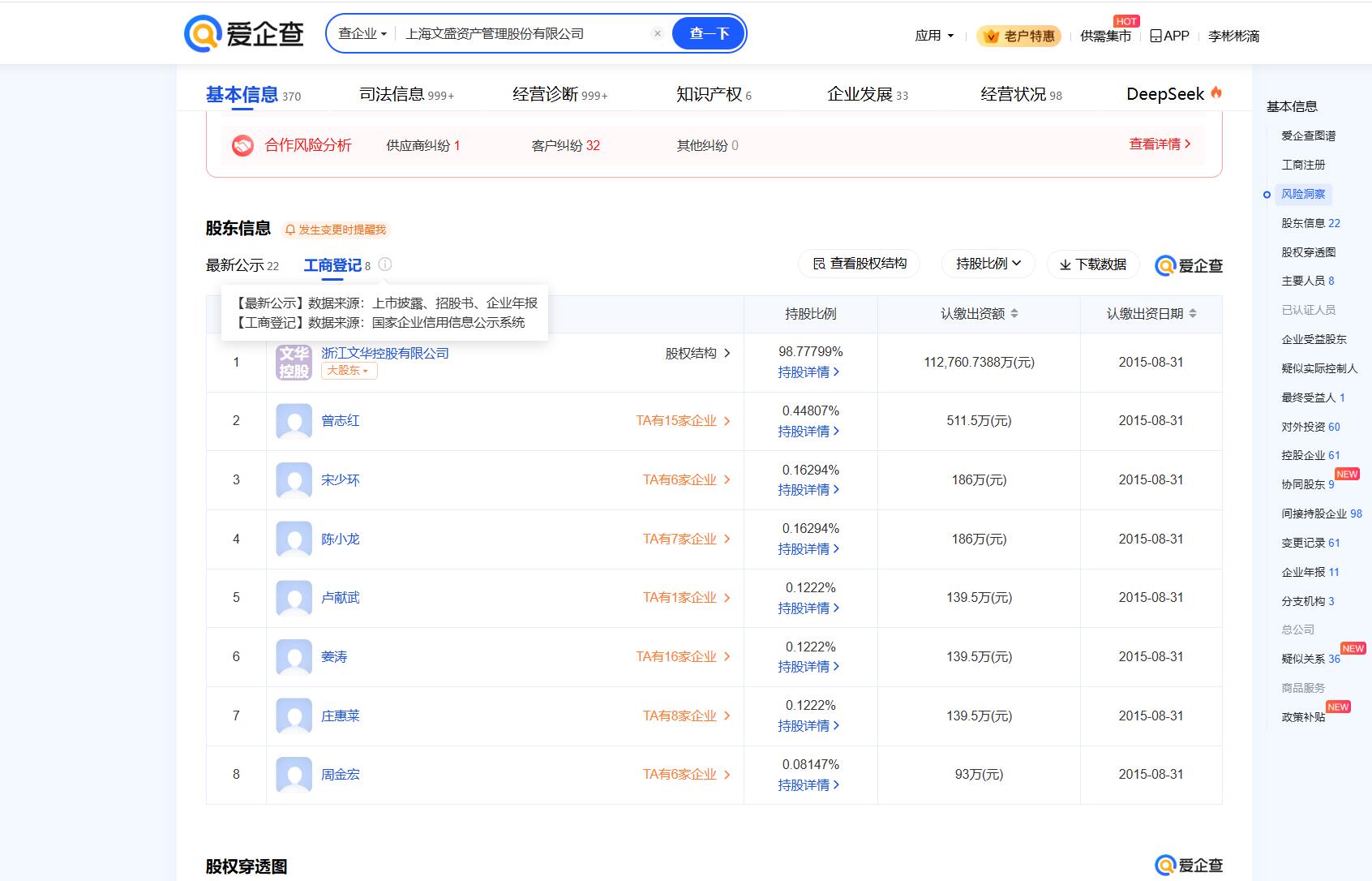This screenshot has width=1372, height=881.
Task: Click 宋少环 avatar icon
Action: tap(294, 480)
